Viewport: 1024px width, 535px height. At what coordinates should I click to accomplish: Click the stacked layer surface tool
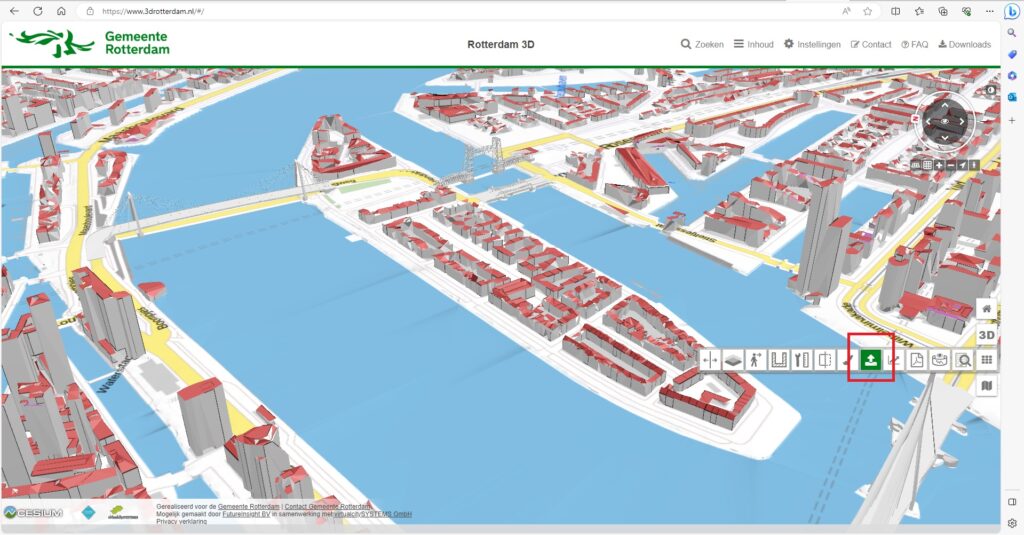(733, 360)
